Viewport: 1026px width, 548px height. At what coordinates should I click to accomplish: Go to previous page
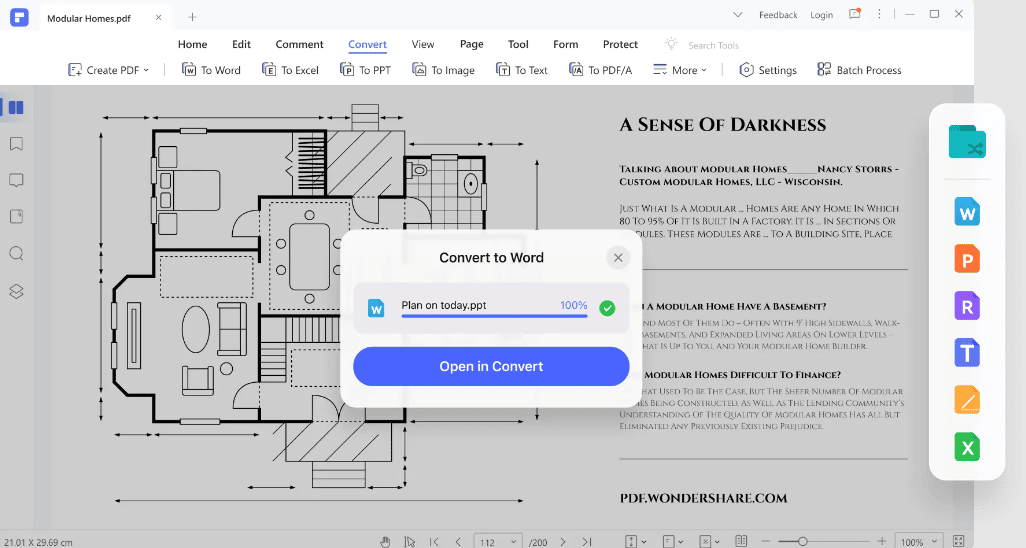coord(458,541)
